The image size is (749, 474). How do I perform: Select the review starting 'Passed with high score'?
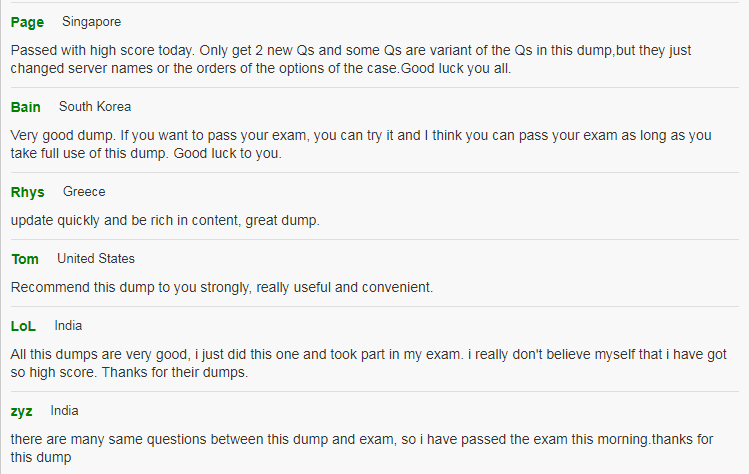tap(351, 59)
